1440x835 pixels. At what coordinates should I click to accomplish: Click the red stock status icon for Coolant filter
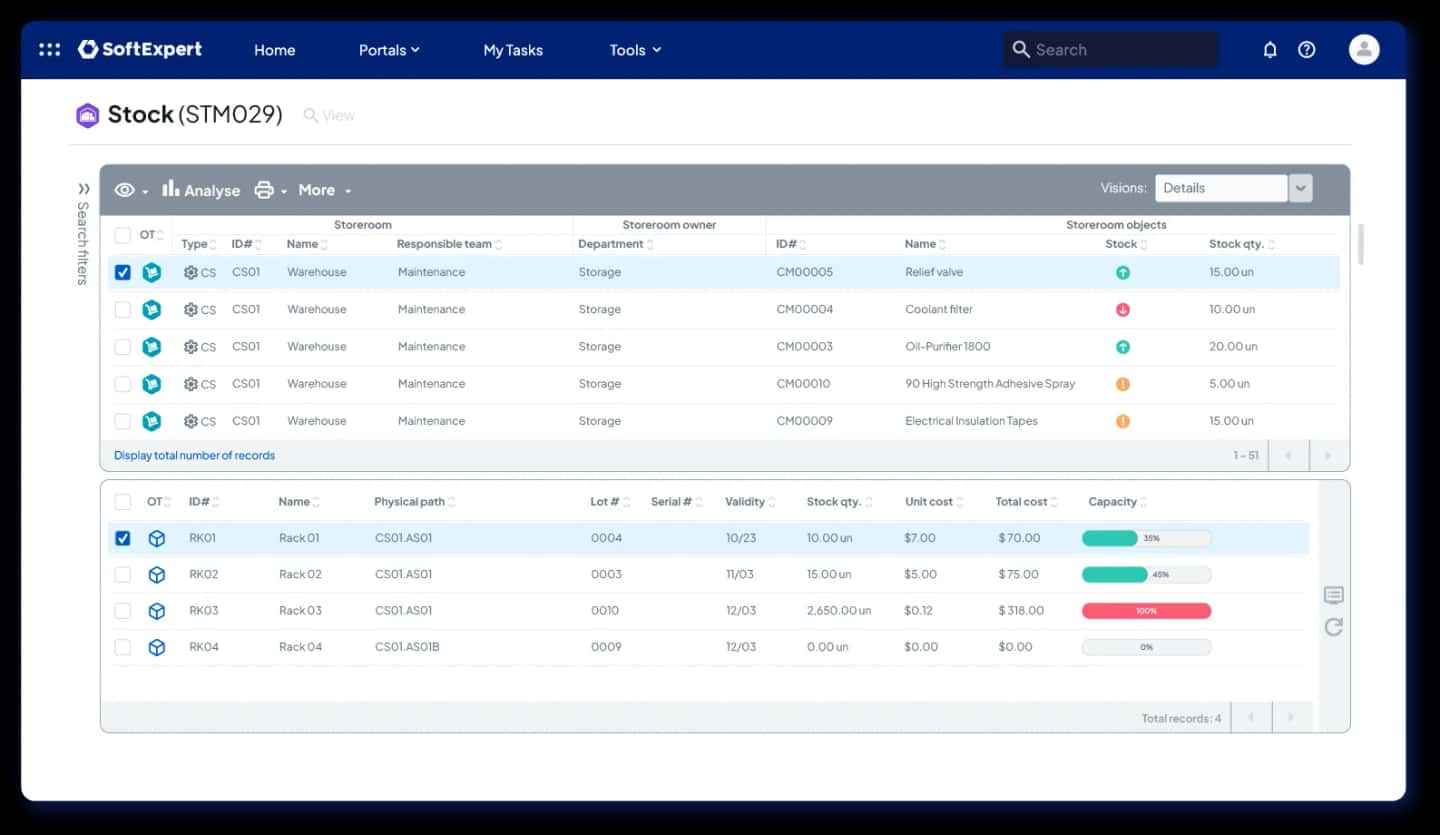click(x=1123, y=310)
